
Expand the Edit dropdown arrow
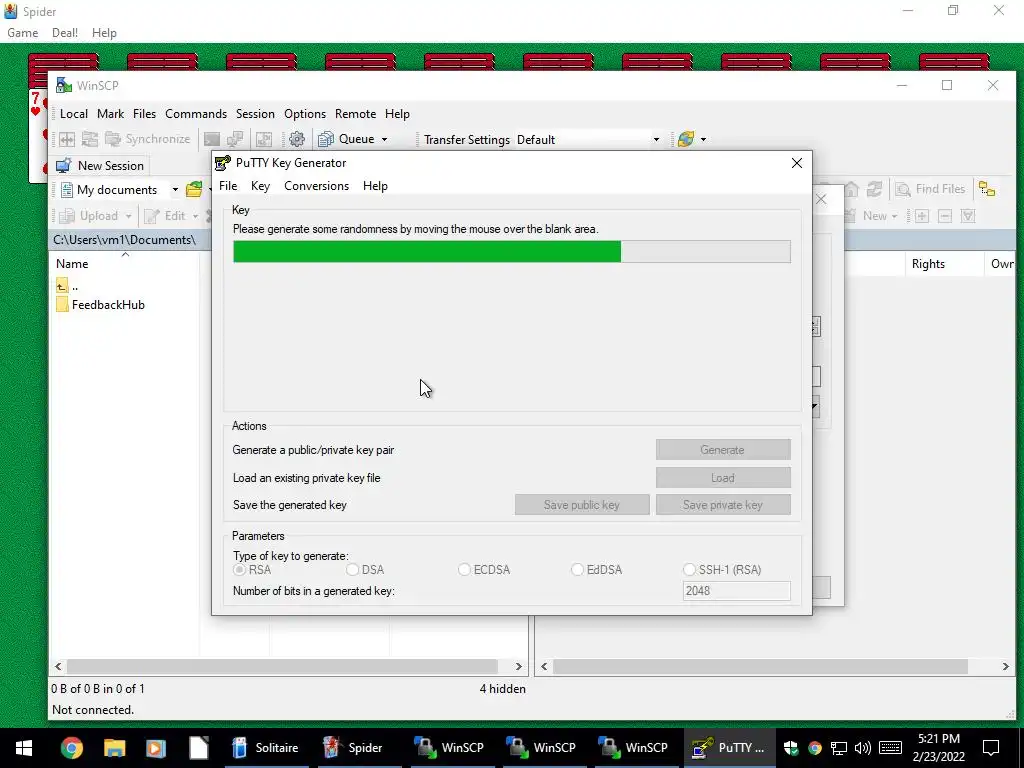coord(195,216)
